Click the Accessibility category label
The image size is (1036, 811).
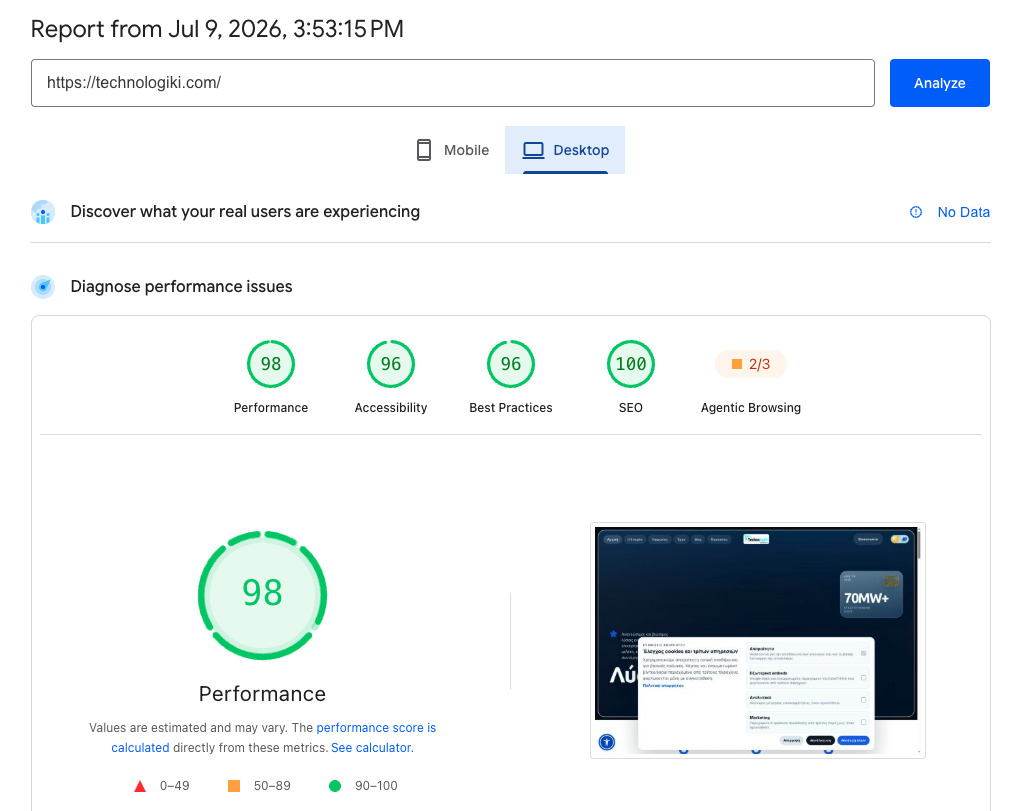click(390, 408)
